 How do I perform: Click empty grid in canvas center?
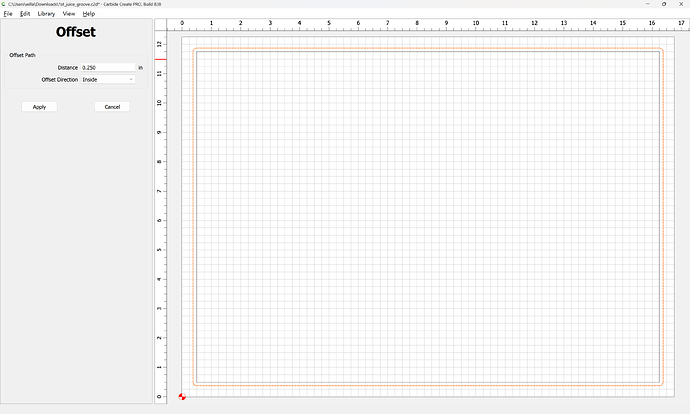428,218
